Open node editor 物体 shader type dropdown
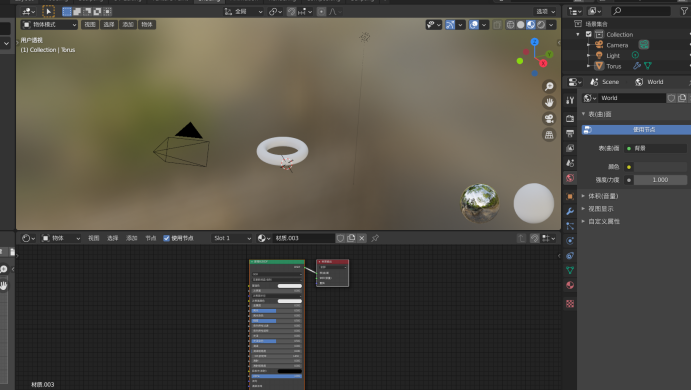Viewport: 691px width, 390px height. pos(61,238)
